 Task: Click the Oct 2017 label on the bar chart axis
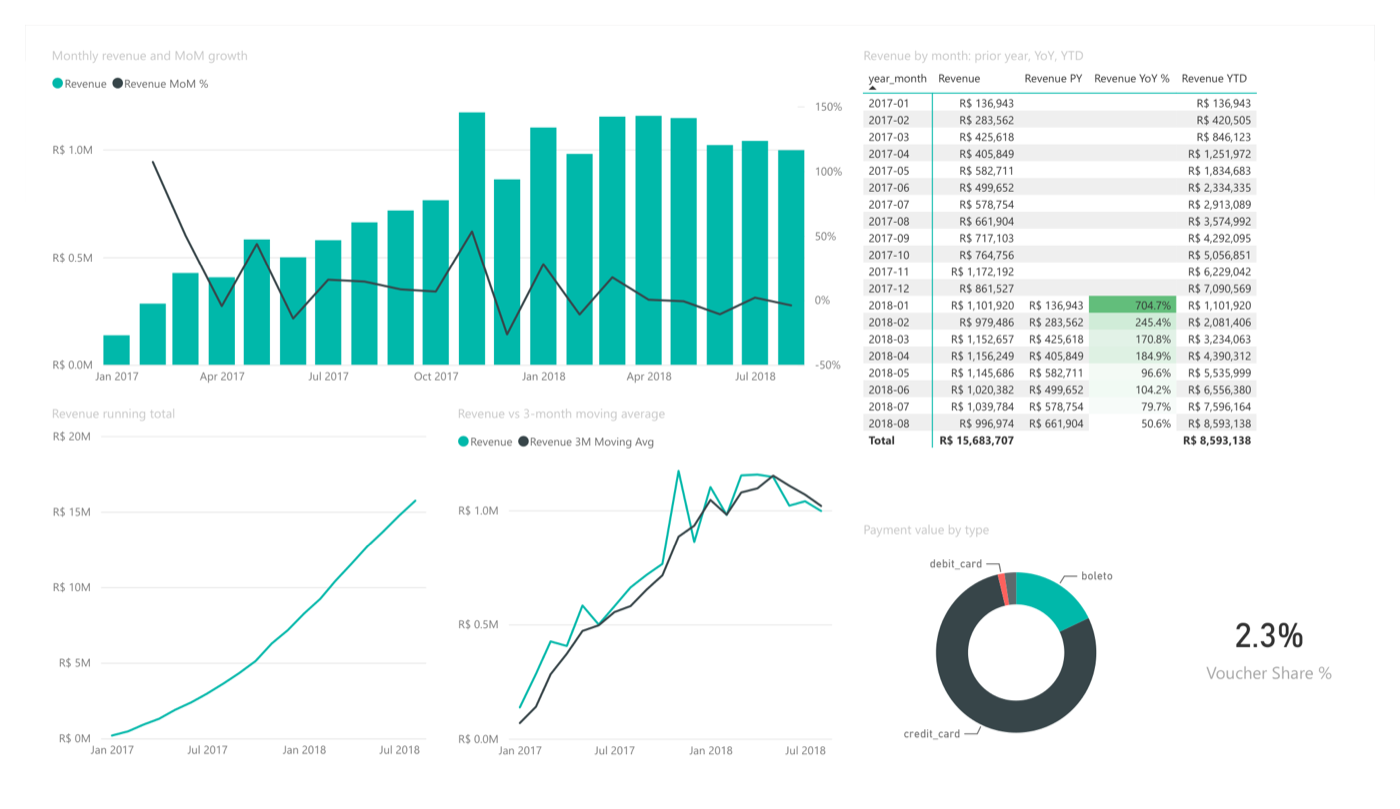point(436,376)
